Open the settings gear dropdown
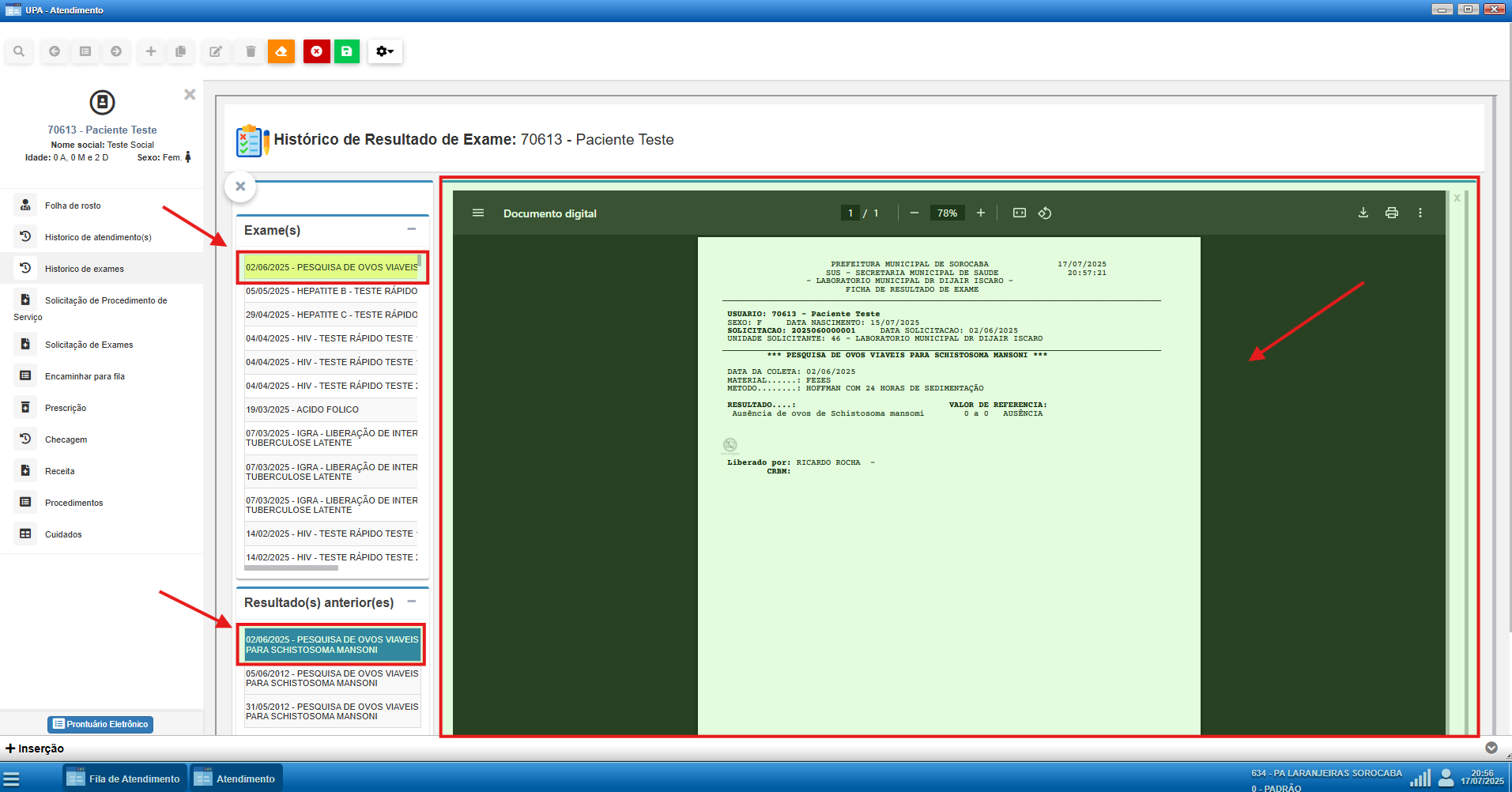Image resolution: width=1512 pixels, height=792 pixels. 385,51
